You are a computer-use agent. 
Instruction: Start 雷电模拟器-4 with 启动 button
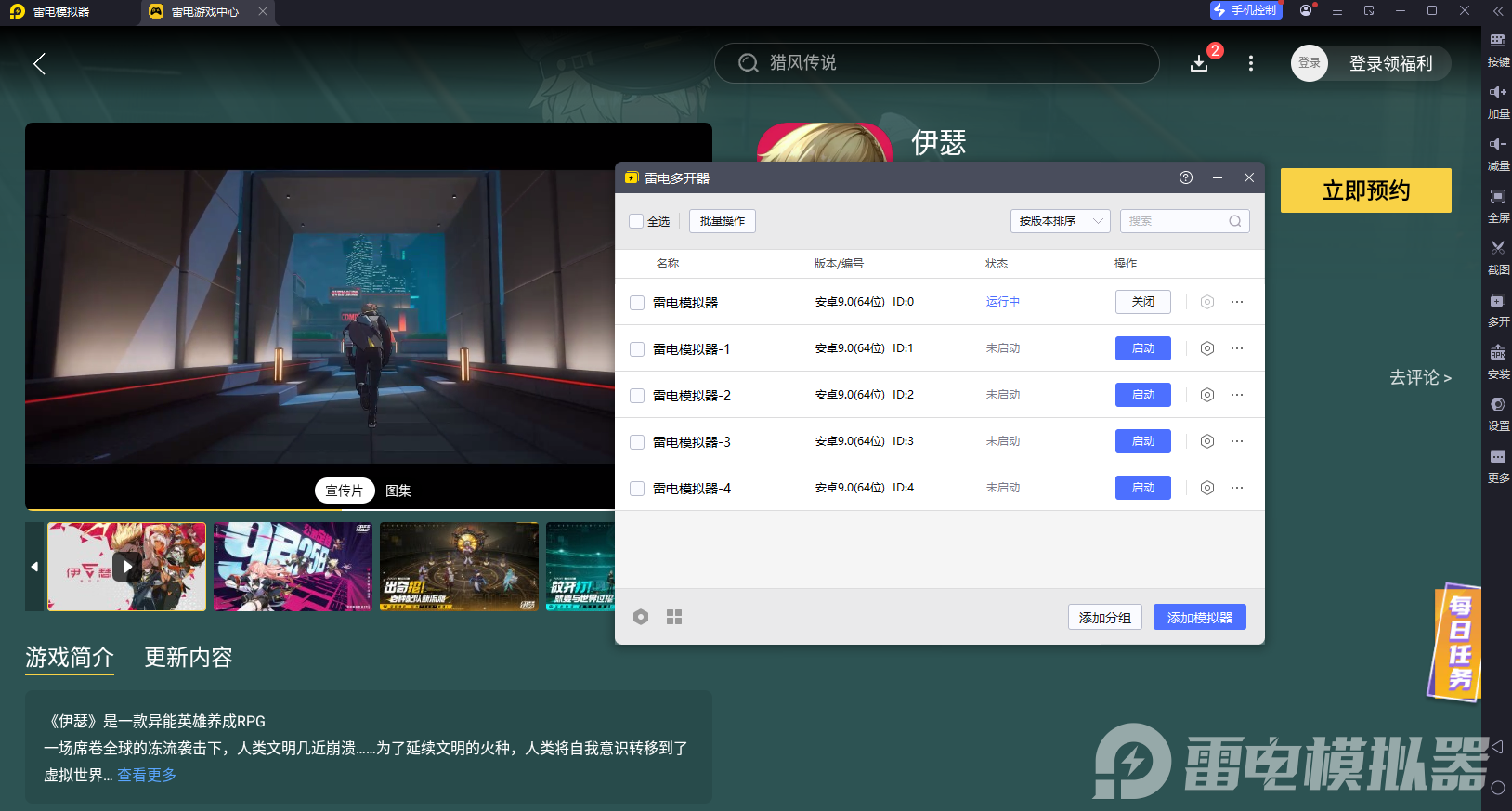(x=1143, y=488)
